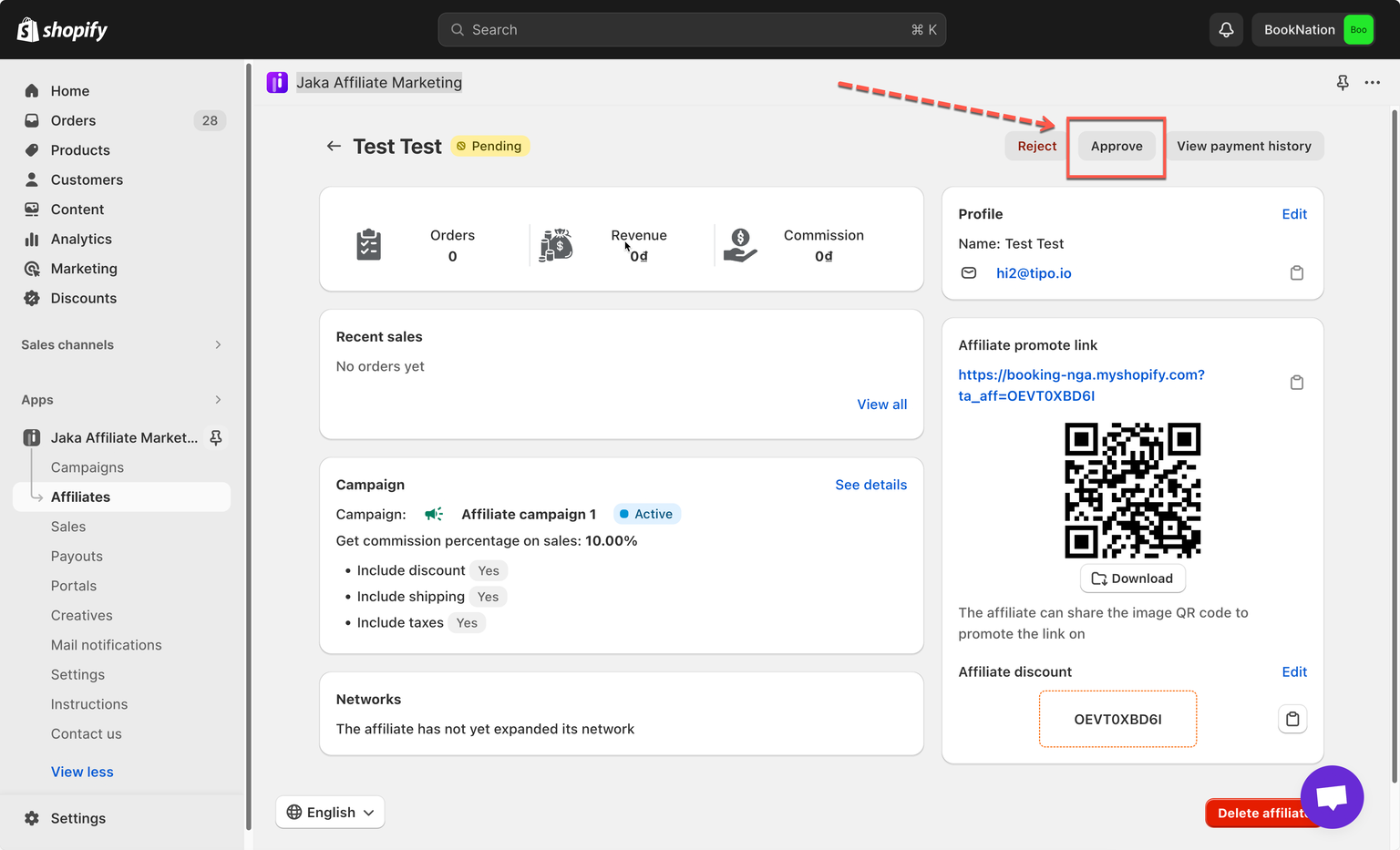
Task: Copy the affiliate email address
Action: 1296,273
